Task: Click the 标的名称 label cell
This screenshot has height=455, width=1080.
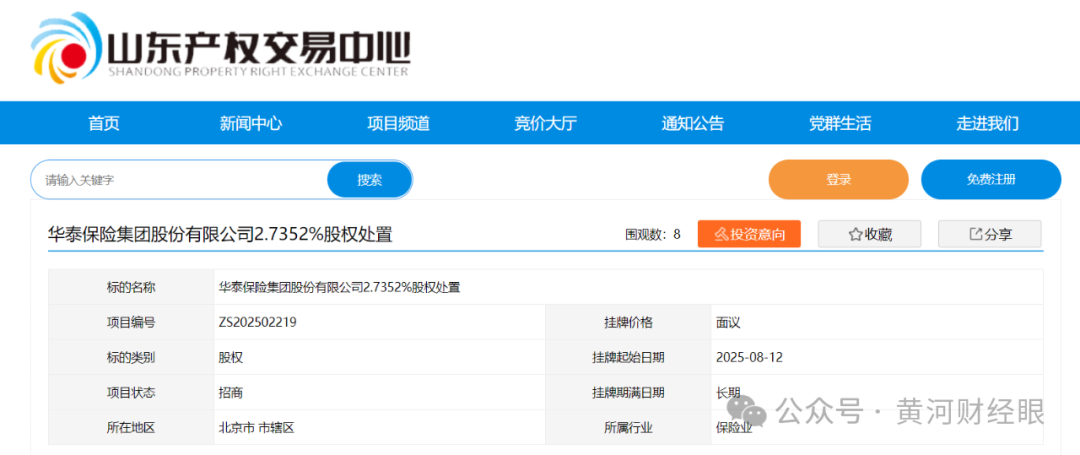Action: pos(131,287)
